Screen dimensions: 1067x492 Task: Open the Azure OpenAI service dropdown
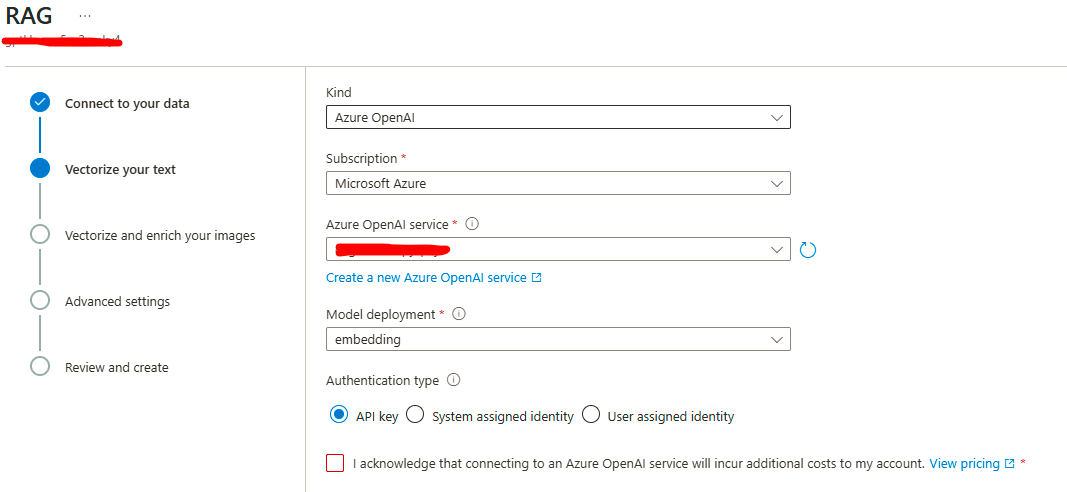pos(558,249)
